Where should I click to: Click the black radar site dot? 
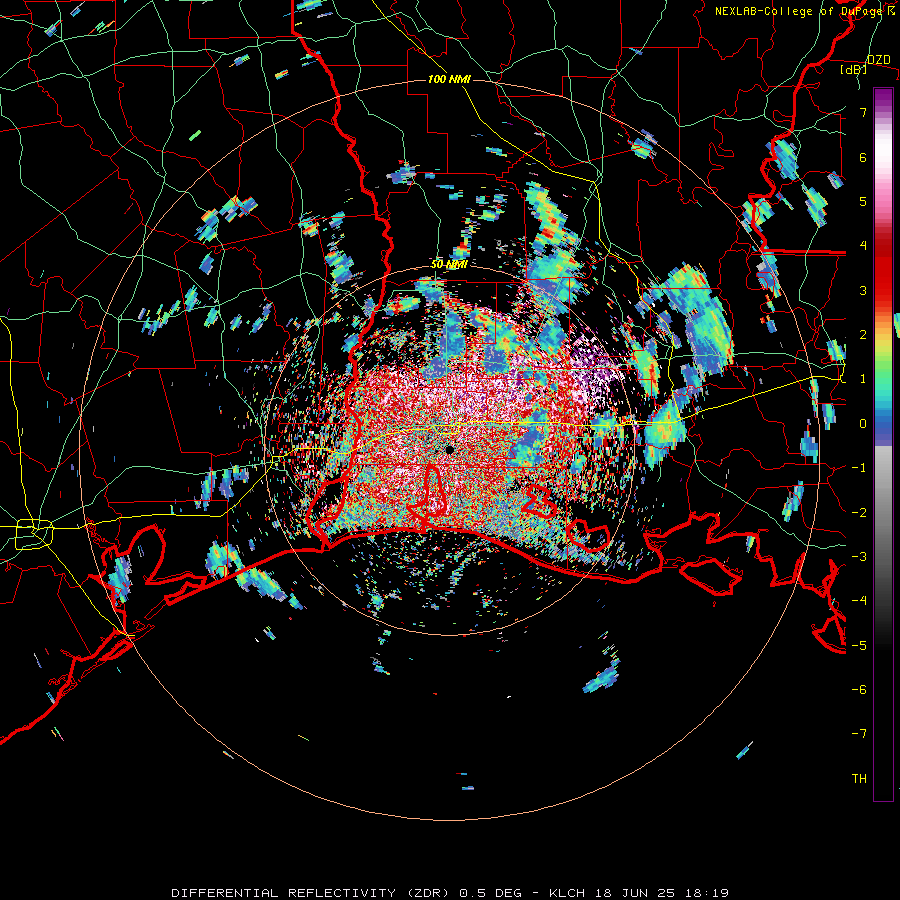449,450
